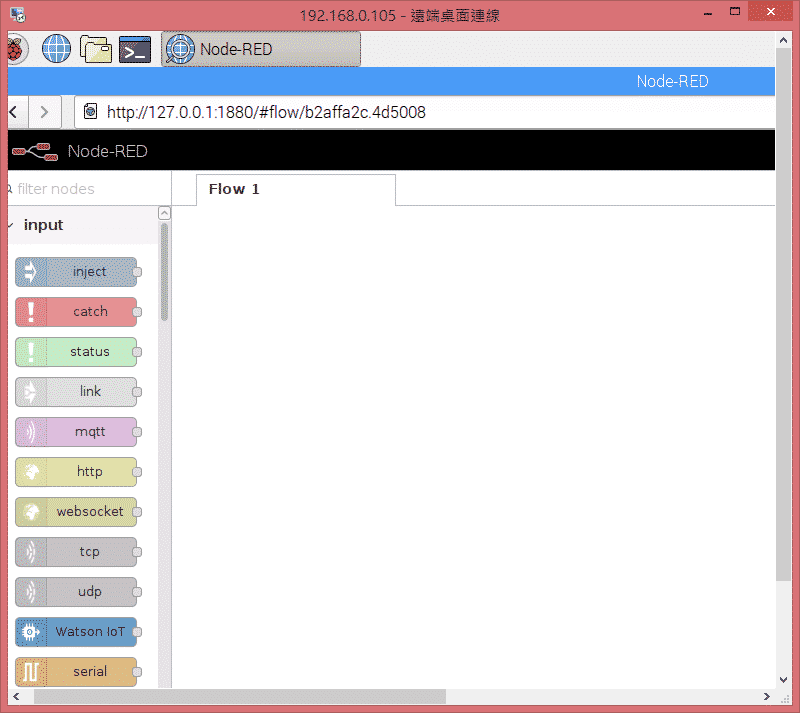Click the scroll-up arrow at right edge

click(783, 40)
